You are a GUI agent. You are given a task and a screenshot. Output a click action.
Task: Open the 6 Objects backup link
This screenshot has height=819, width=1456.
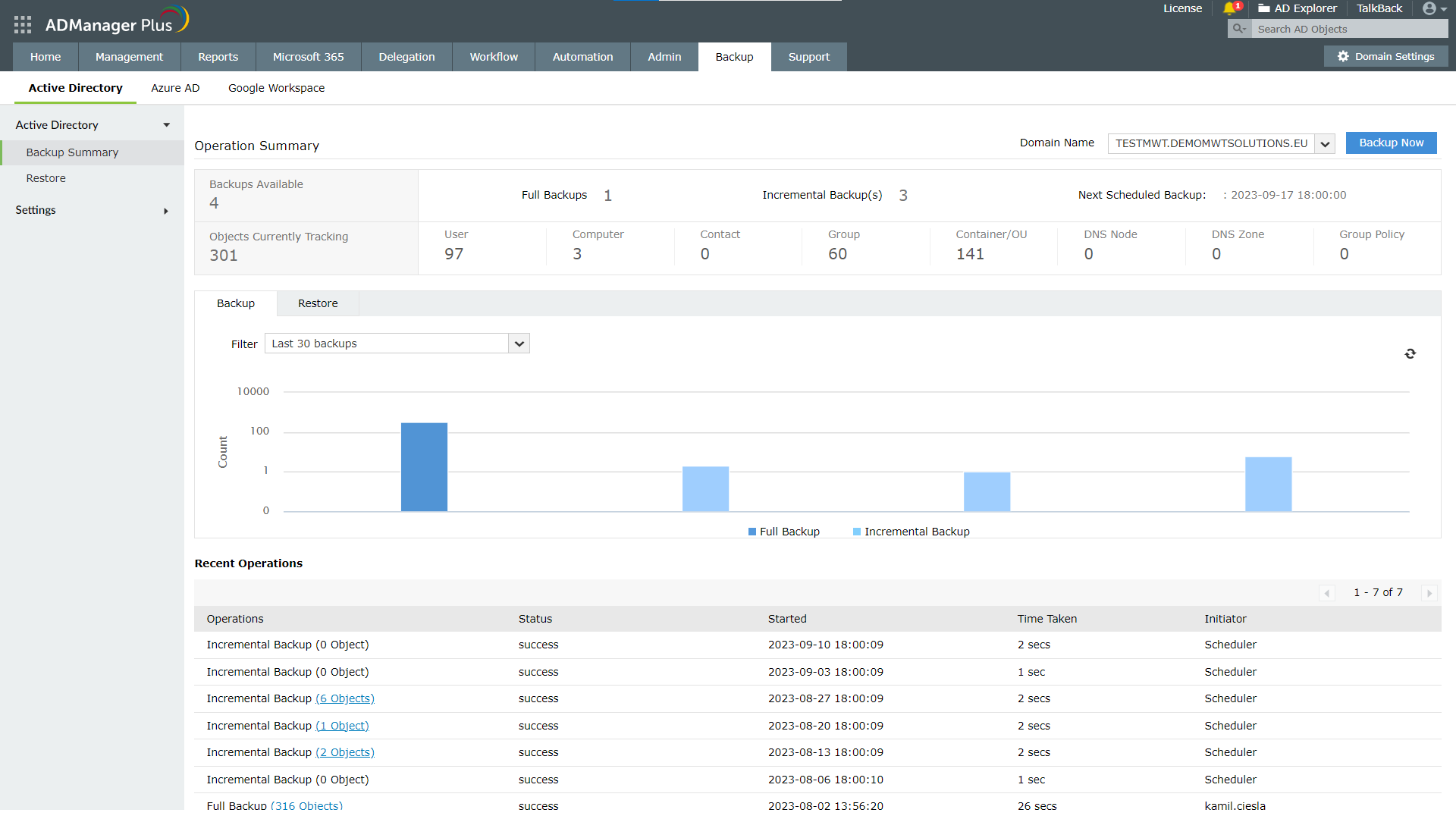pyautogui.click(x=345, y=698)
